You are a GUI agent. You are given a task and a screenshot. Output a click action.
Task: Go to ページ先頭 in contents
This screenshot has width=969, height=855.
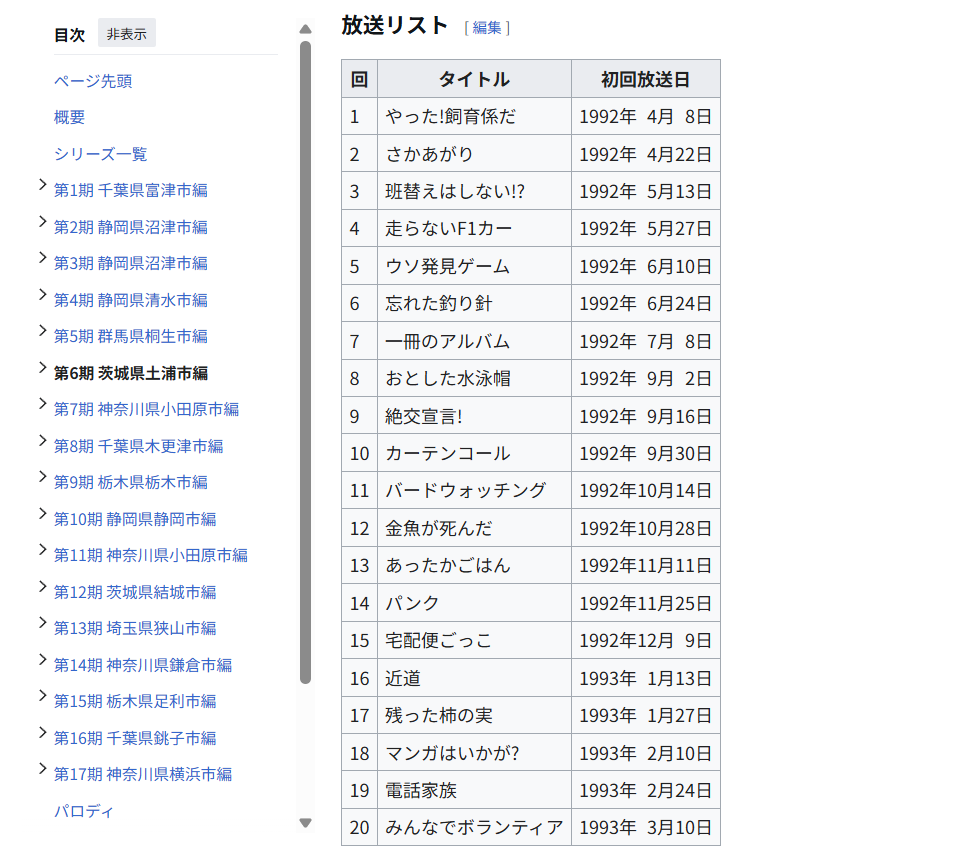(x=93, y=81)
